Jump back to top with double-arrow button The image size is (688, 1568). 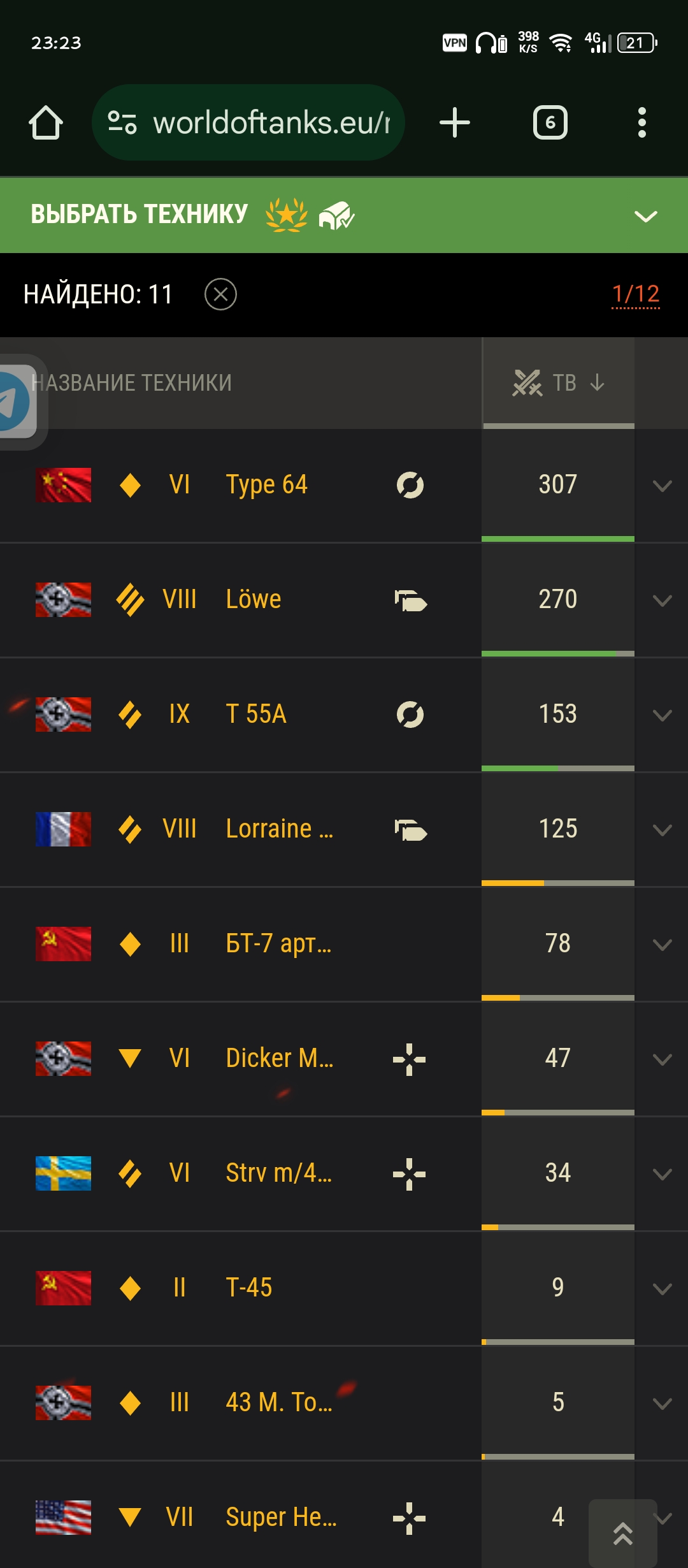(623, 1534)
